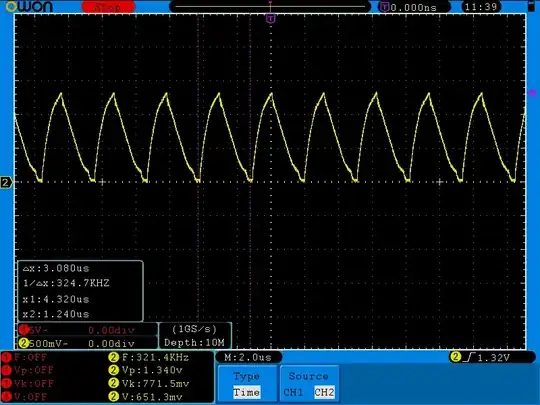Viewport: 540px width, 405px height.
Task: Click the channel 2 Vp 1.340V measurement
Action: click(146, 370)
